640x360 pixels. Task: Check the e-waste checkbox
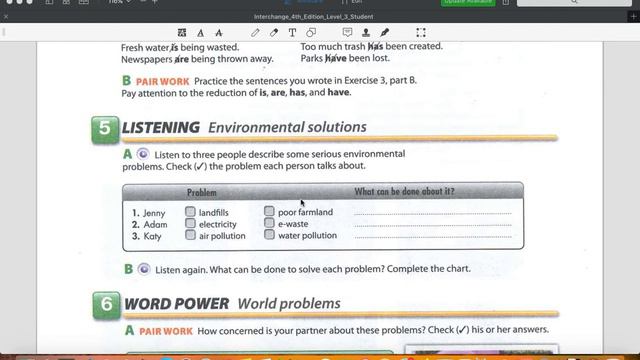pos(269,223)
